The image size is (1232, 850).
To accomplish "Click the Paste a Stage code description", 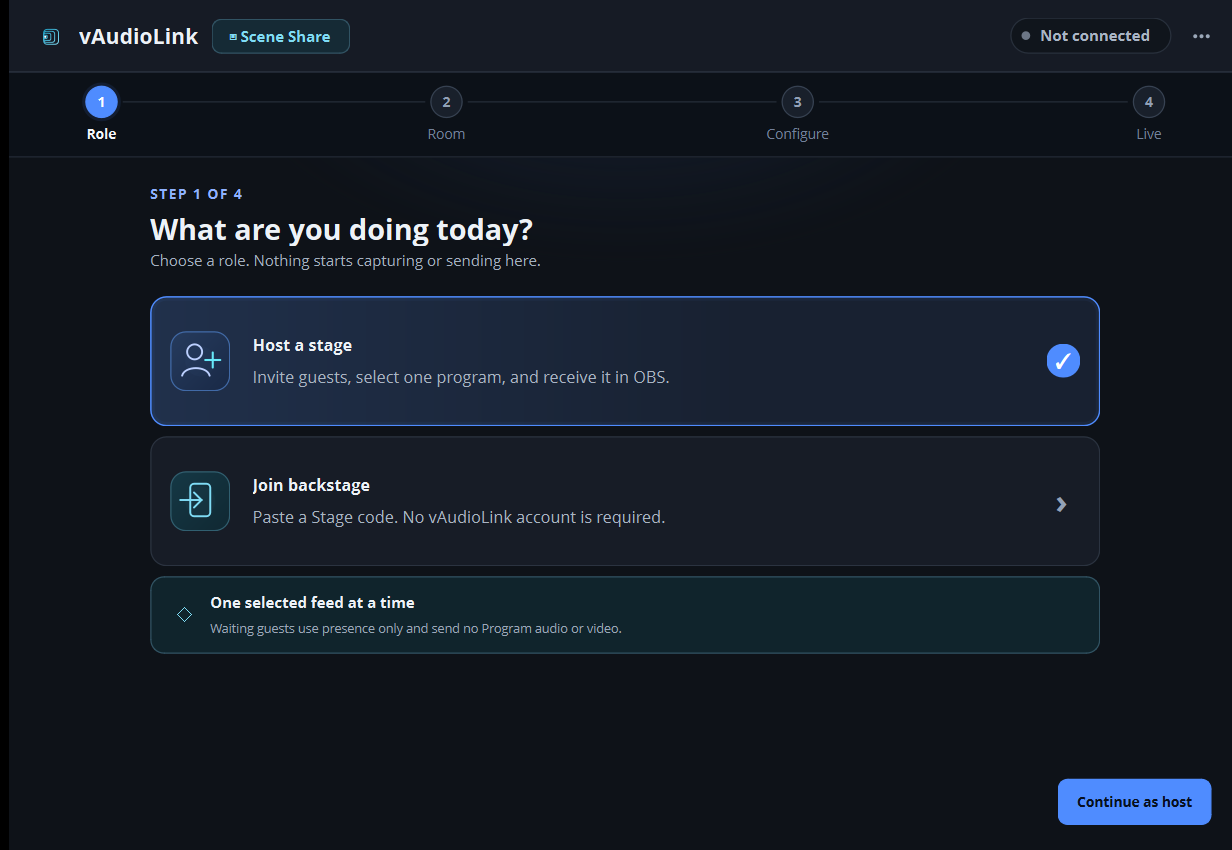I will coord(459,518).
